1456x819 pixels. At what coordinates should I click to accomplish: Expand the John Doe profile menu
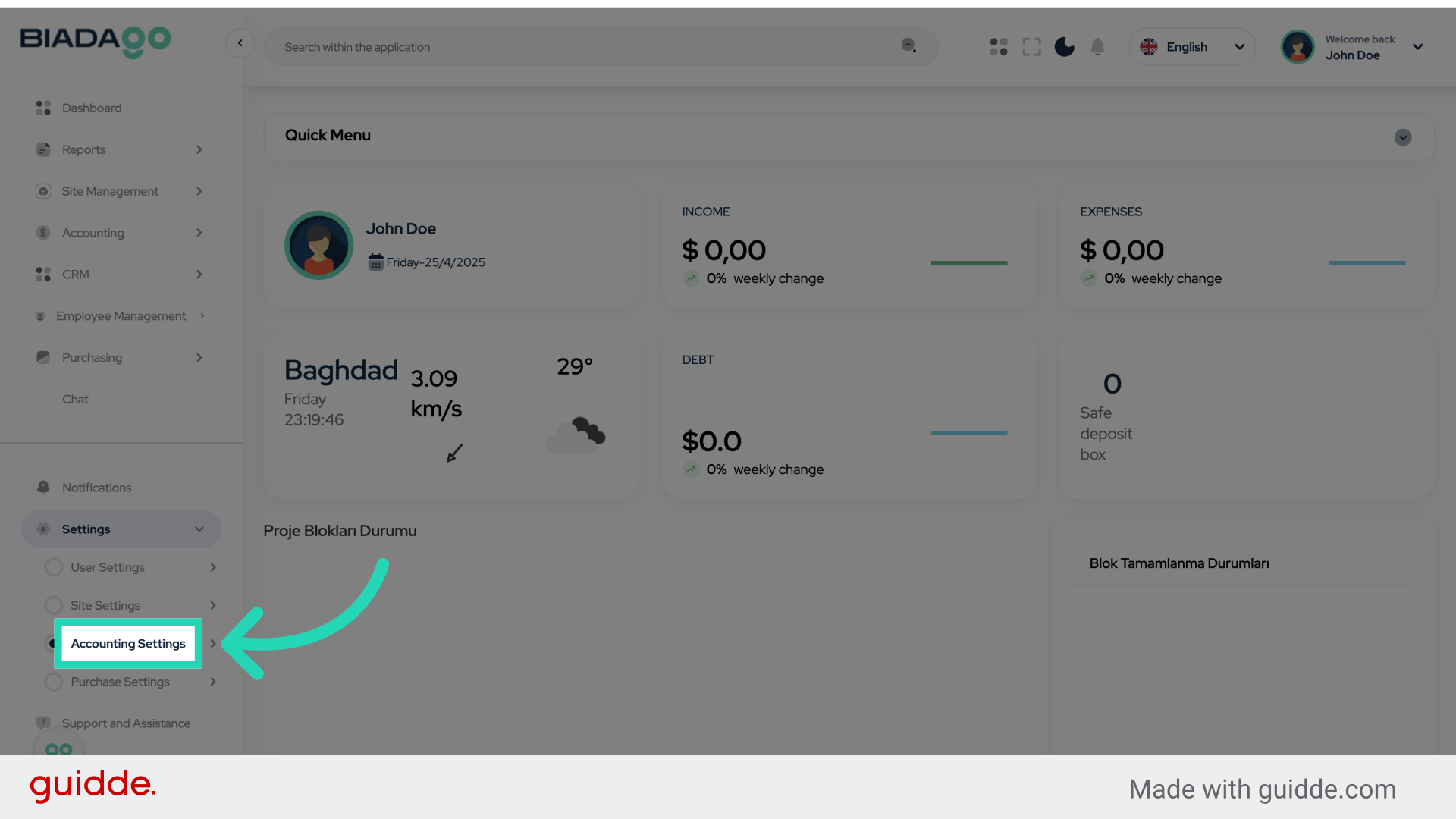coord(1417,46)
